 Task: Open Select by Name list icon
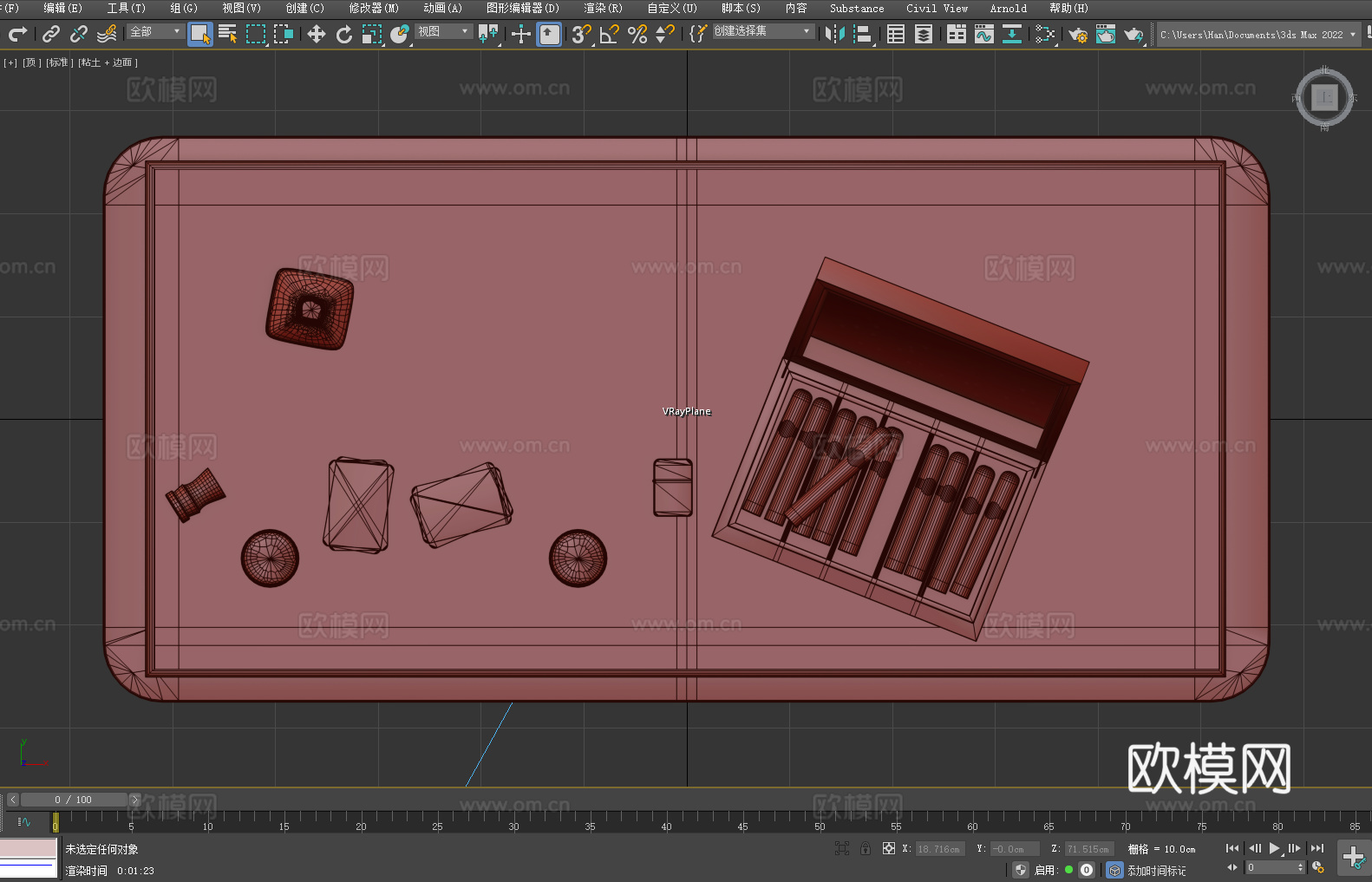(x=227, y=34)
